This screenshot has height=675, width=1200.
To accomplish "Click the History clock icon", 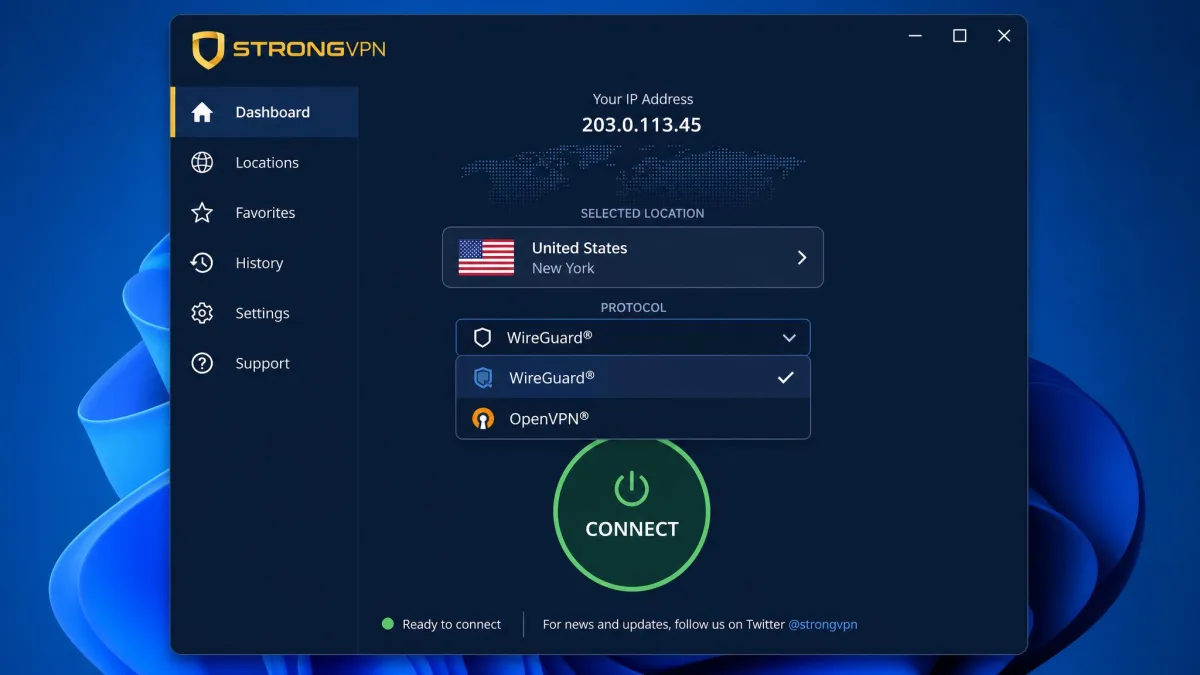I will 202,263.
